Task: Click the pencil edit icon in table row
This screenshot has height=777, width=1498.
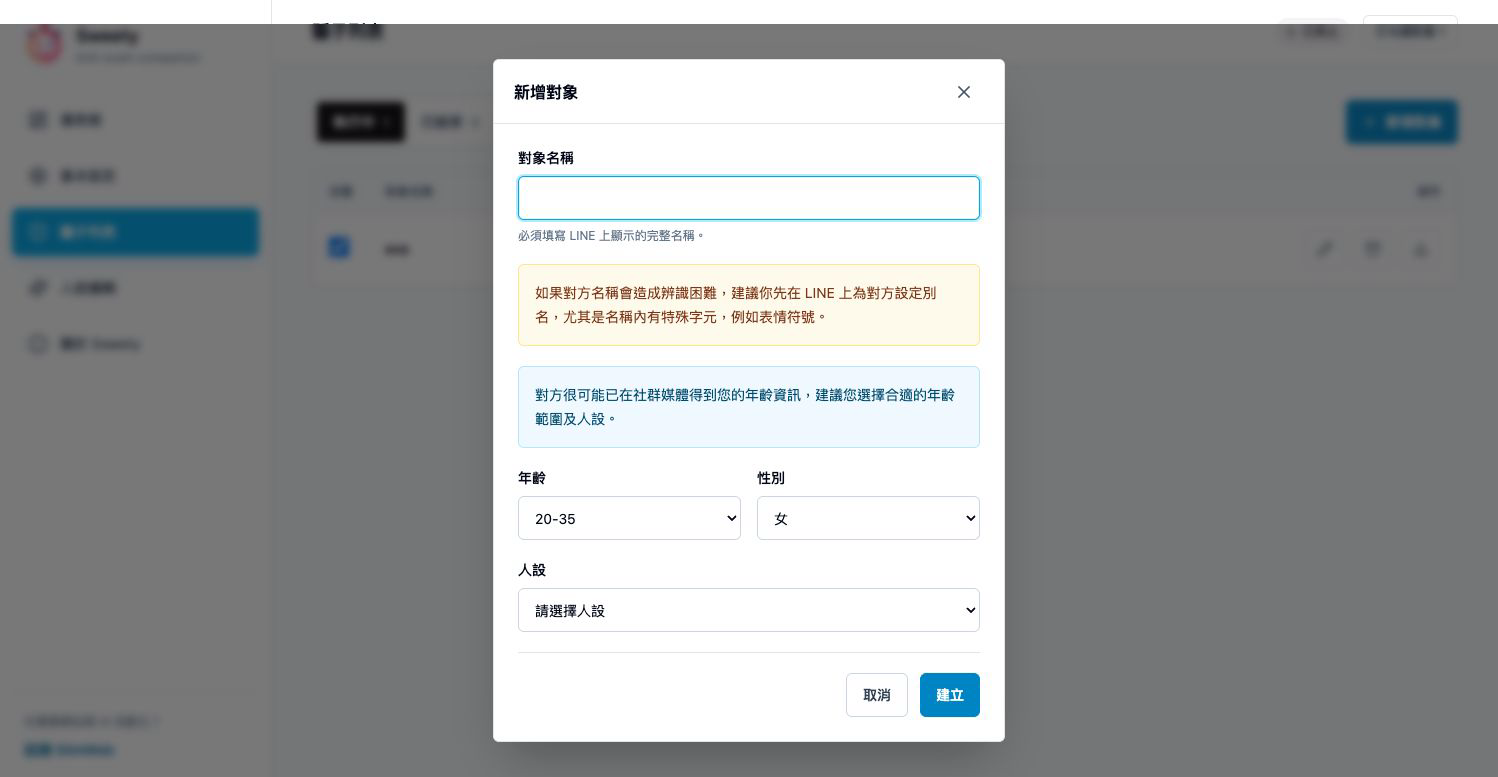Action: pyautogui.click(x=1324, y=248)
